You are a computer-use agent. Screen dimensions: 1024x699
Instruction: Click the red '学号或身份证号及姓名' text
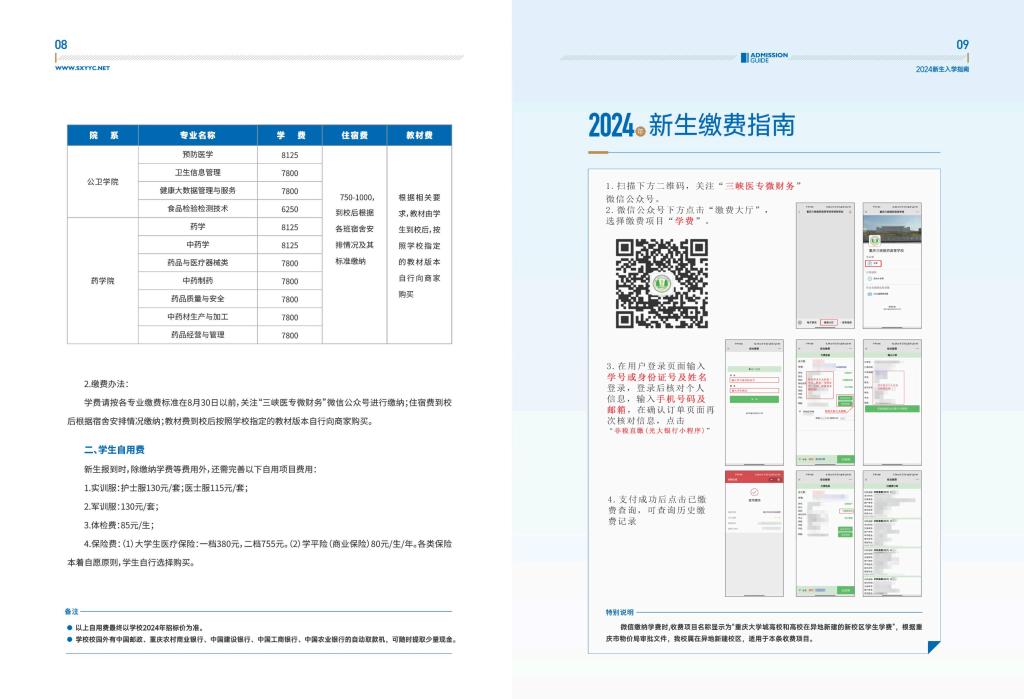pos(657,378)
